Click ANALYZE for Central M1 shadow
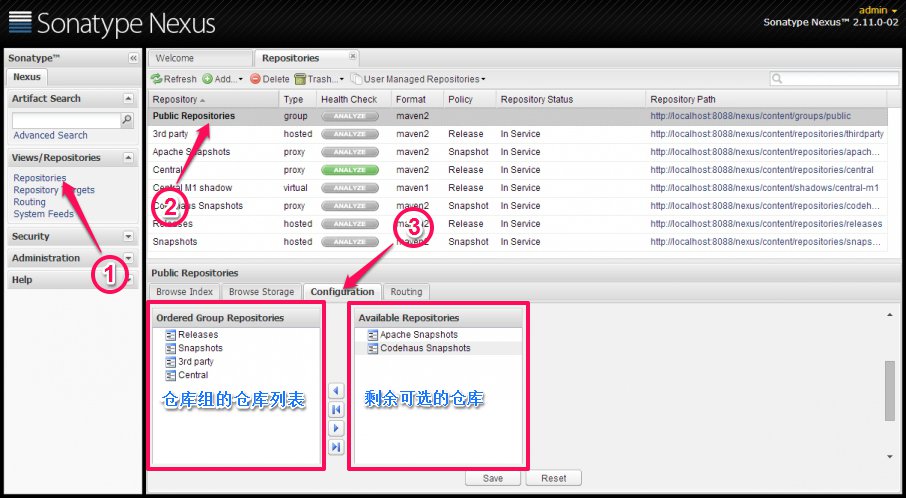The width and height of the screenshot is (906, 498). point(350,188)
